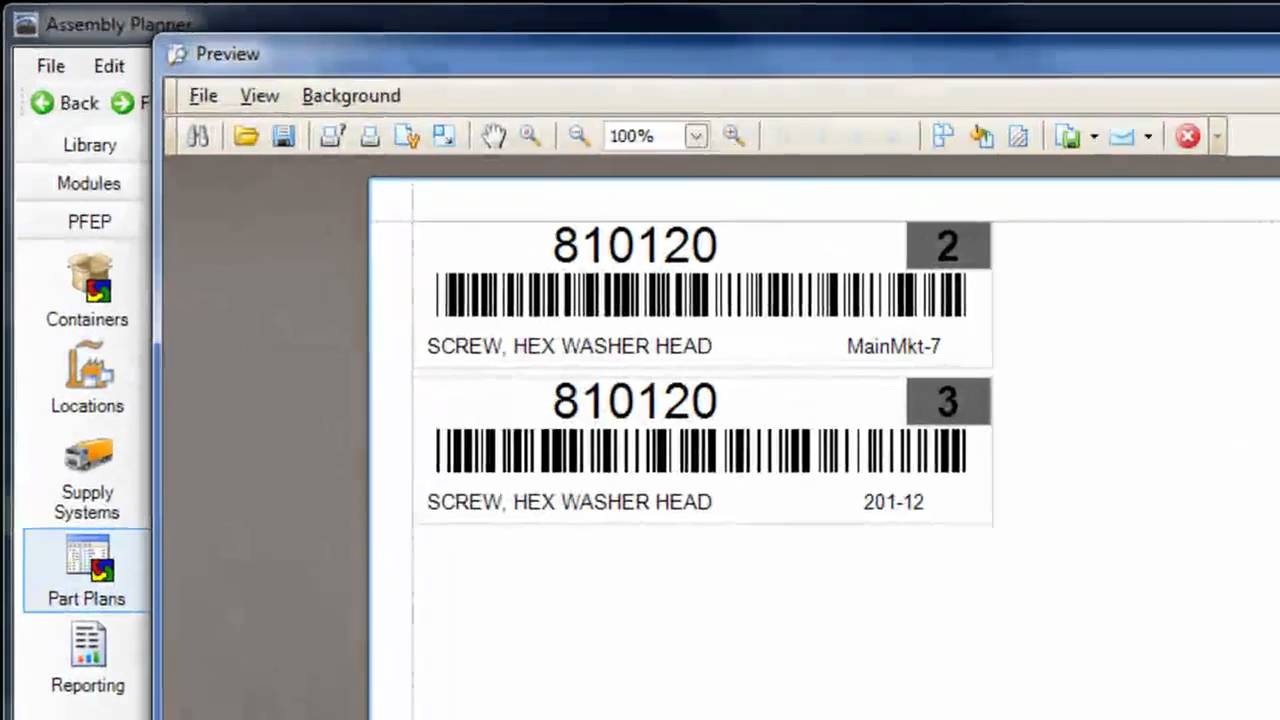Open Part Plans in the sidebar
The height and width of the screenshot is (720, 1280).
pyautogui.click(x=87, y=571)
